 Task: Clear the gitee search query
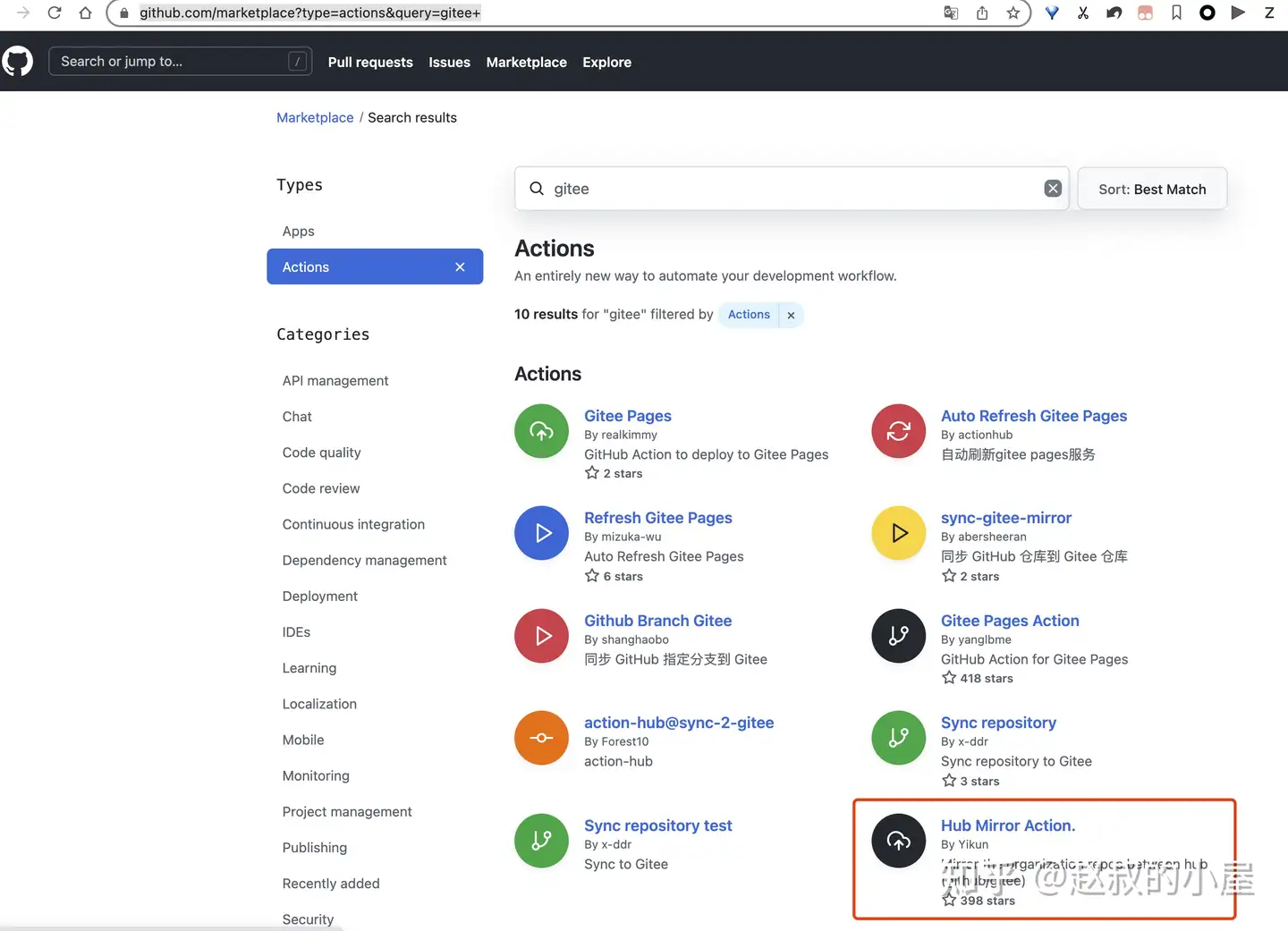click(x=1053, y=189)
